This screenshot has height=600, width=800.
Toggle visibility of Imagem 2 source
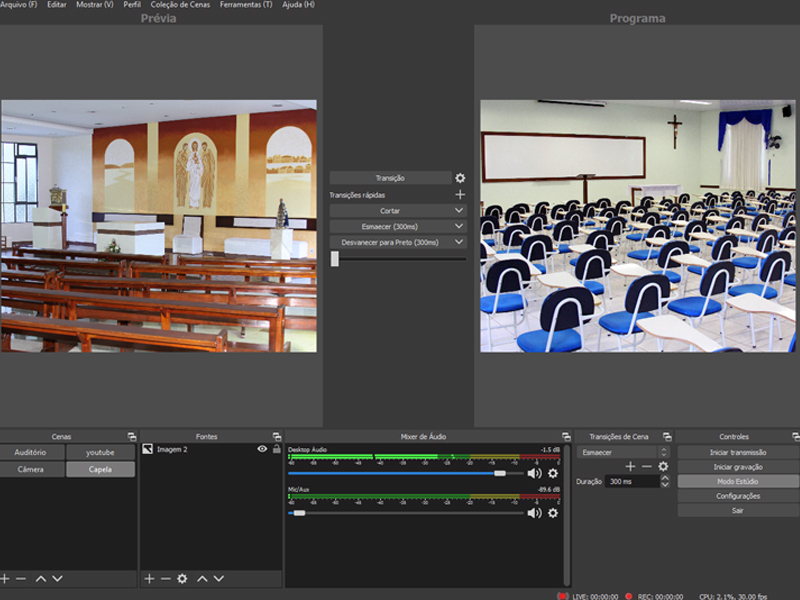(x=262, y=450)
